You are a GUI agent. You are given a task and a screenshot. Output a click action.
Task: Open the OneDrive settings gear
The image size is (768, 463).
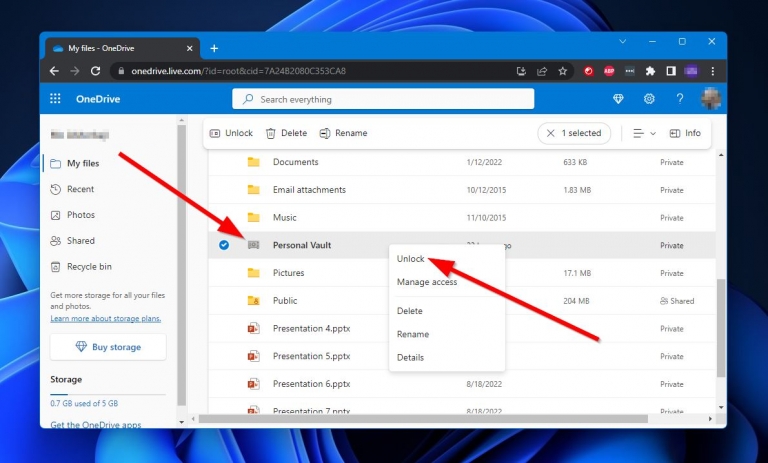click(649, 99)
